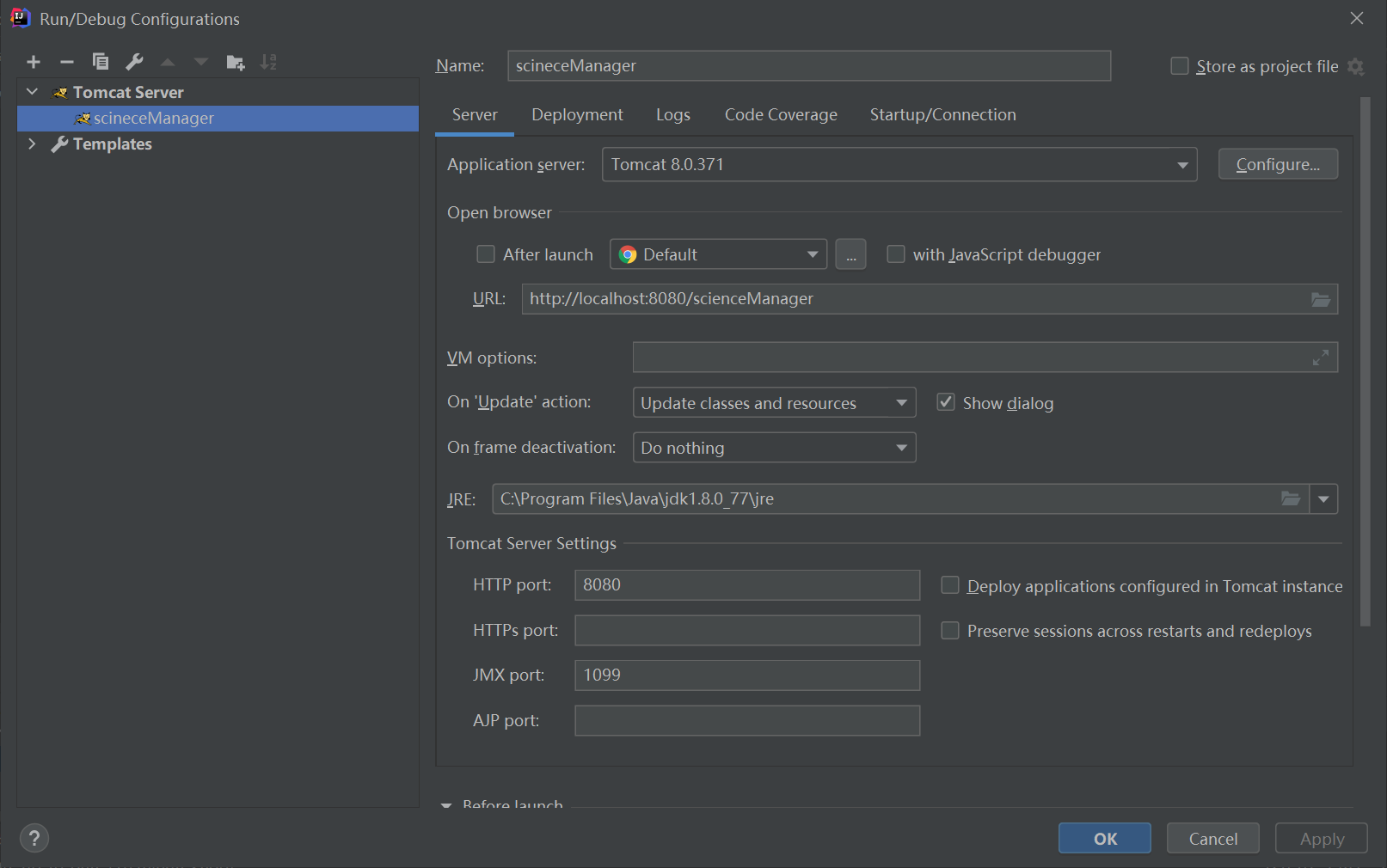The height and width of the screenshot is (868, 1387).
Task: Click the Cancel button
Action: 1213,839
